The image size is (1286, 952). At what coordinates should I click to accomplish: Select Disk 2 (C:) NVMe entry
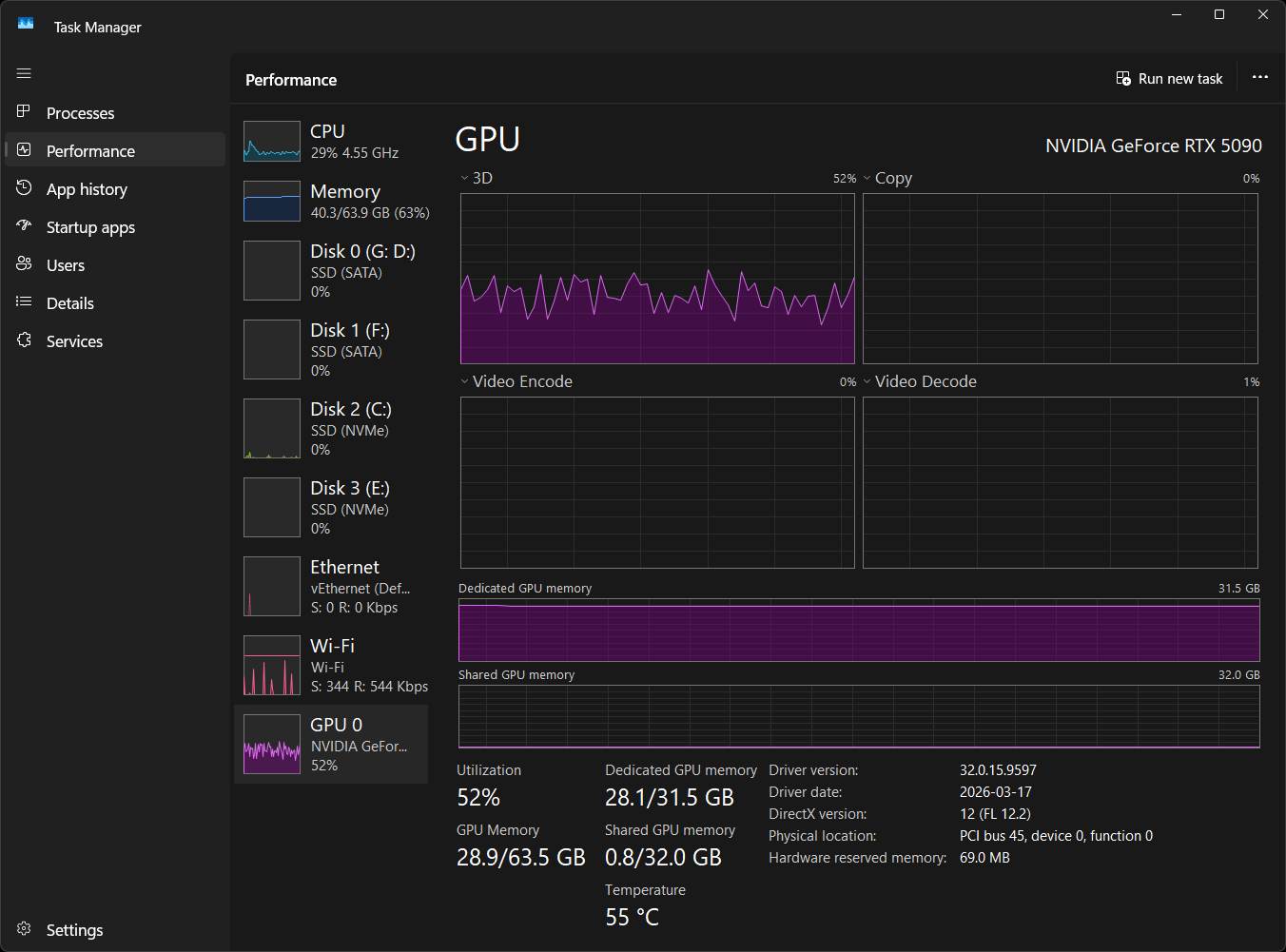coord(331,429)
